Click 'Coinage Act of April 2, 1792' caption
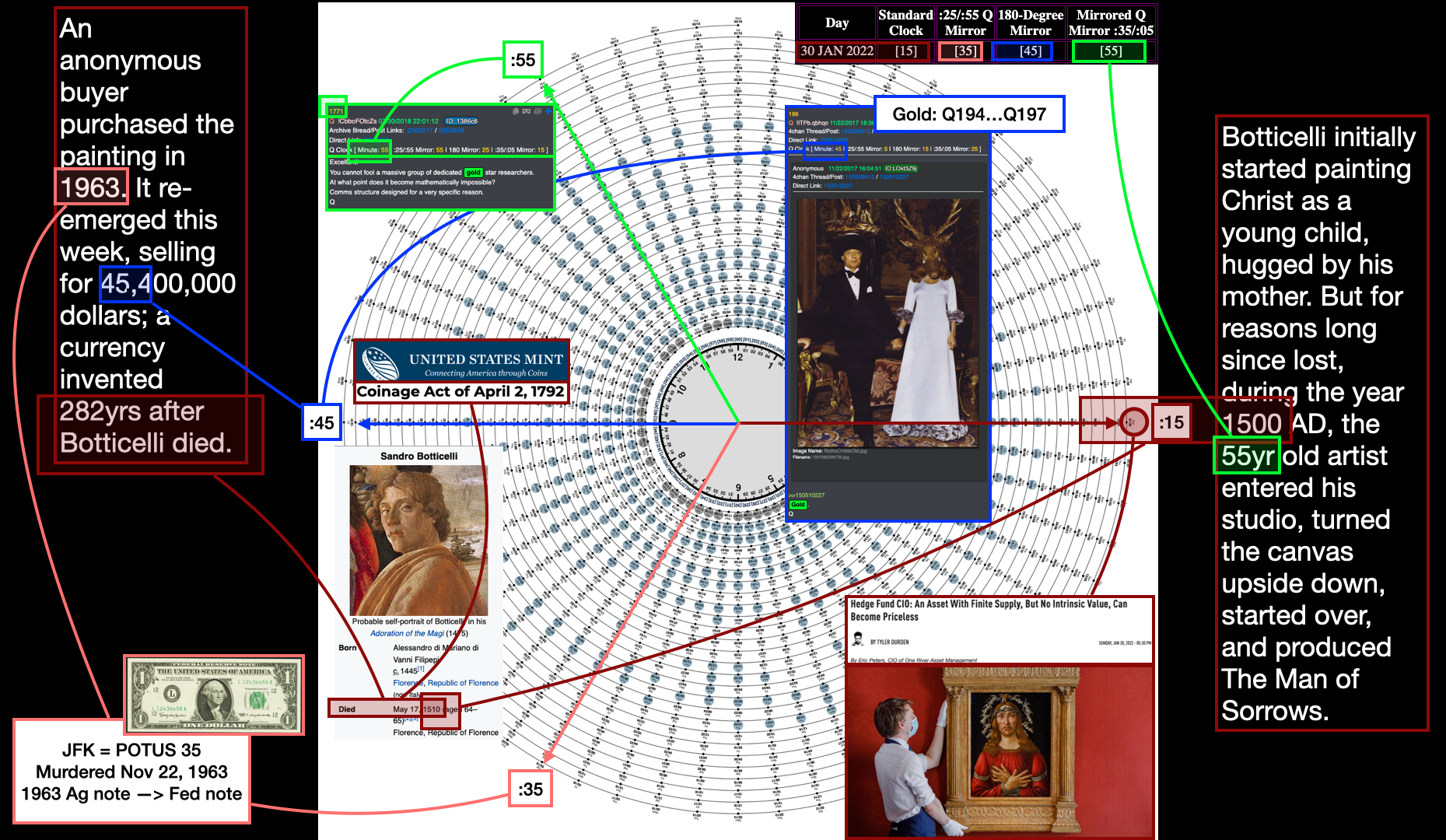Screen dimensions: 1446x840 (460, 391)
